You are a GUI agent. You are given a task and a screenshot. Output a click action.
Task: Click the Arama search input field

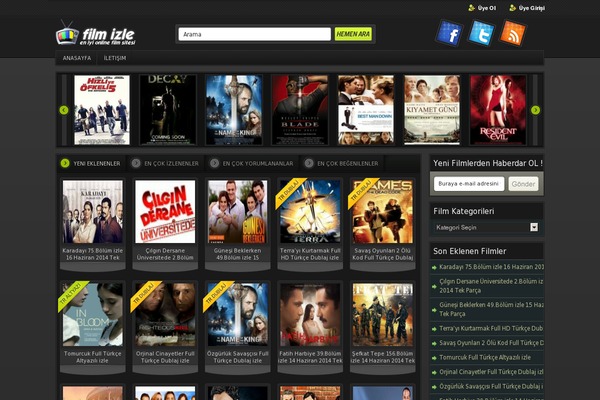[x=254, y=34]
